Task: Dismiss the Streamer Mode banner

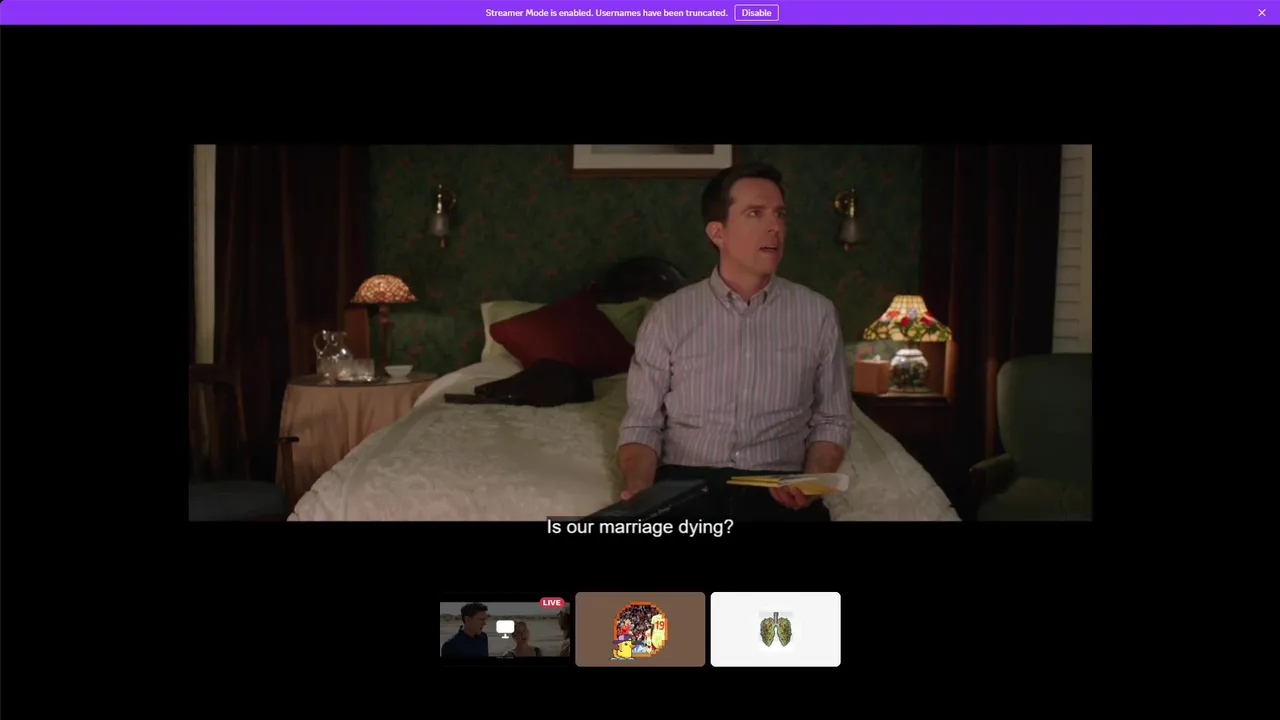Action: 1262,13
